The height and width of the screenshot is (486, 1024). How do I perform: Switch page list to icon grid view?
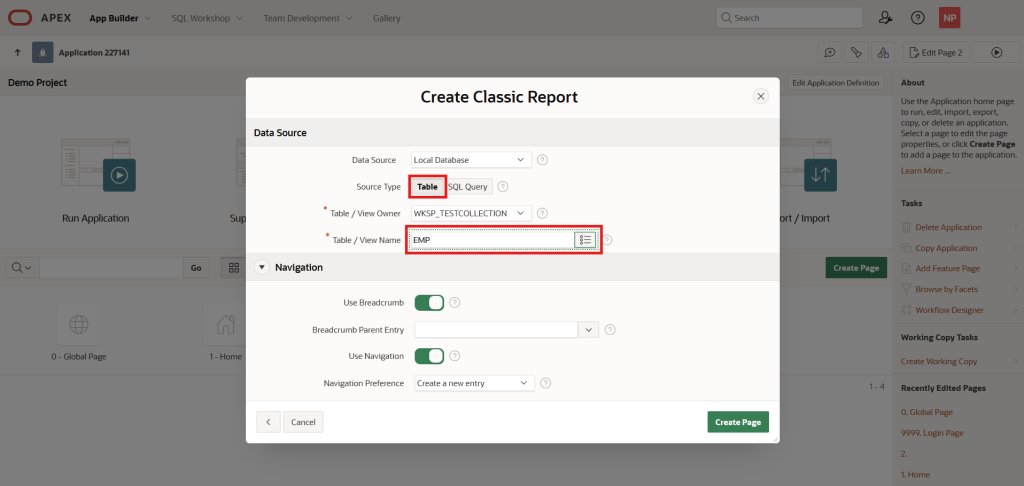click(x=234, y=268)
